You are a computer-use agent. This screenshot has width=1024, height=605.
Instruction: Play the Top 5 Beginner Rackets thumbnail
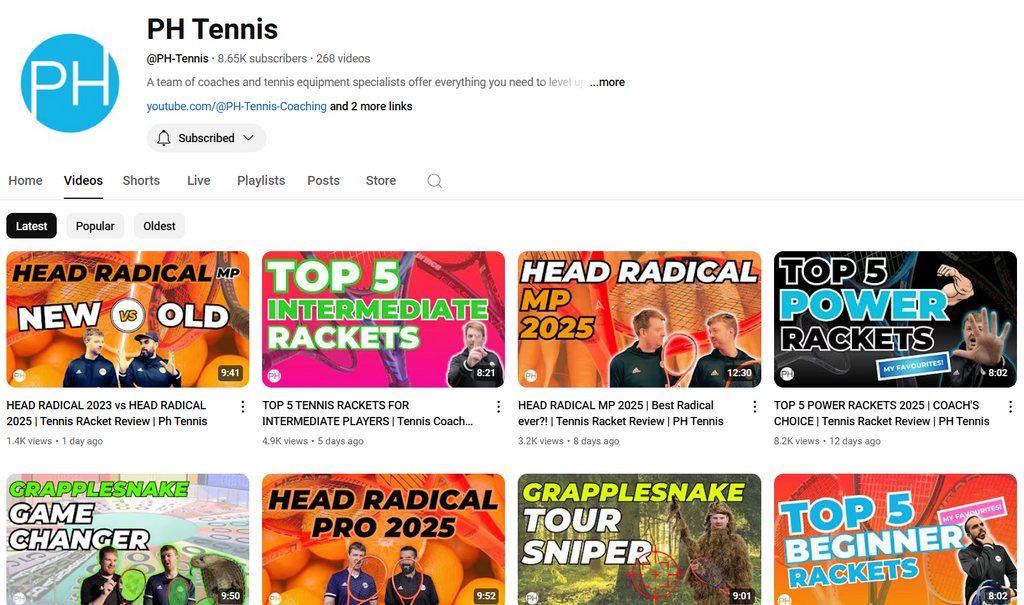pos(895,539)
